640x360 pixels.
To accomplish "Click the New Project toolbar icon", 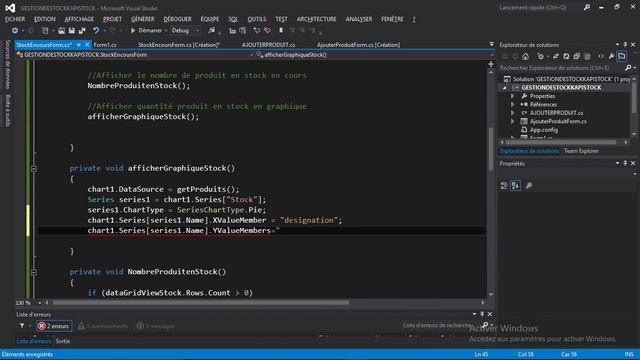I will tap(45, 31).
